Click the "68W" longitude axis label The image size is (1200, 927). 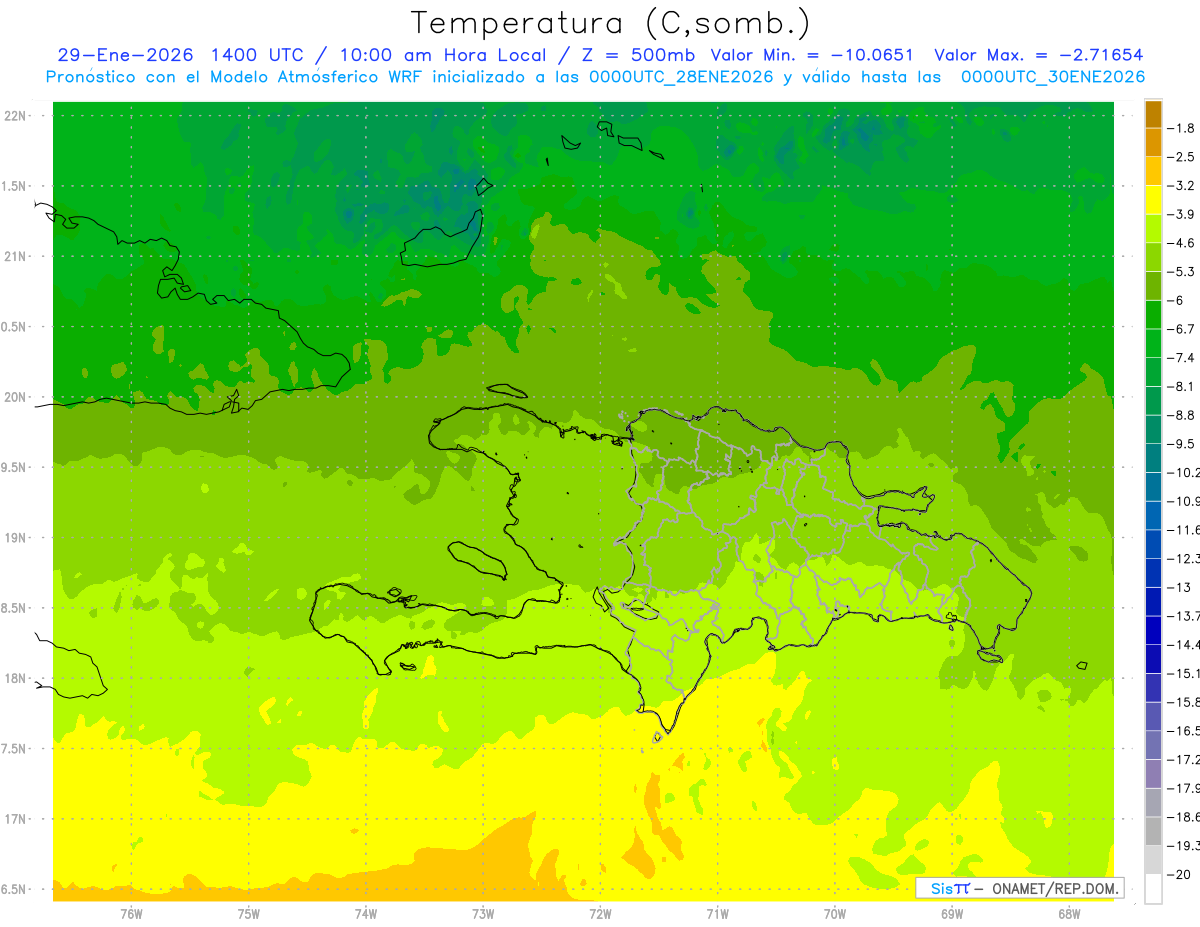(x=1069, y=914)
